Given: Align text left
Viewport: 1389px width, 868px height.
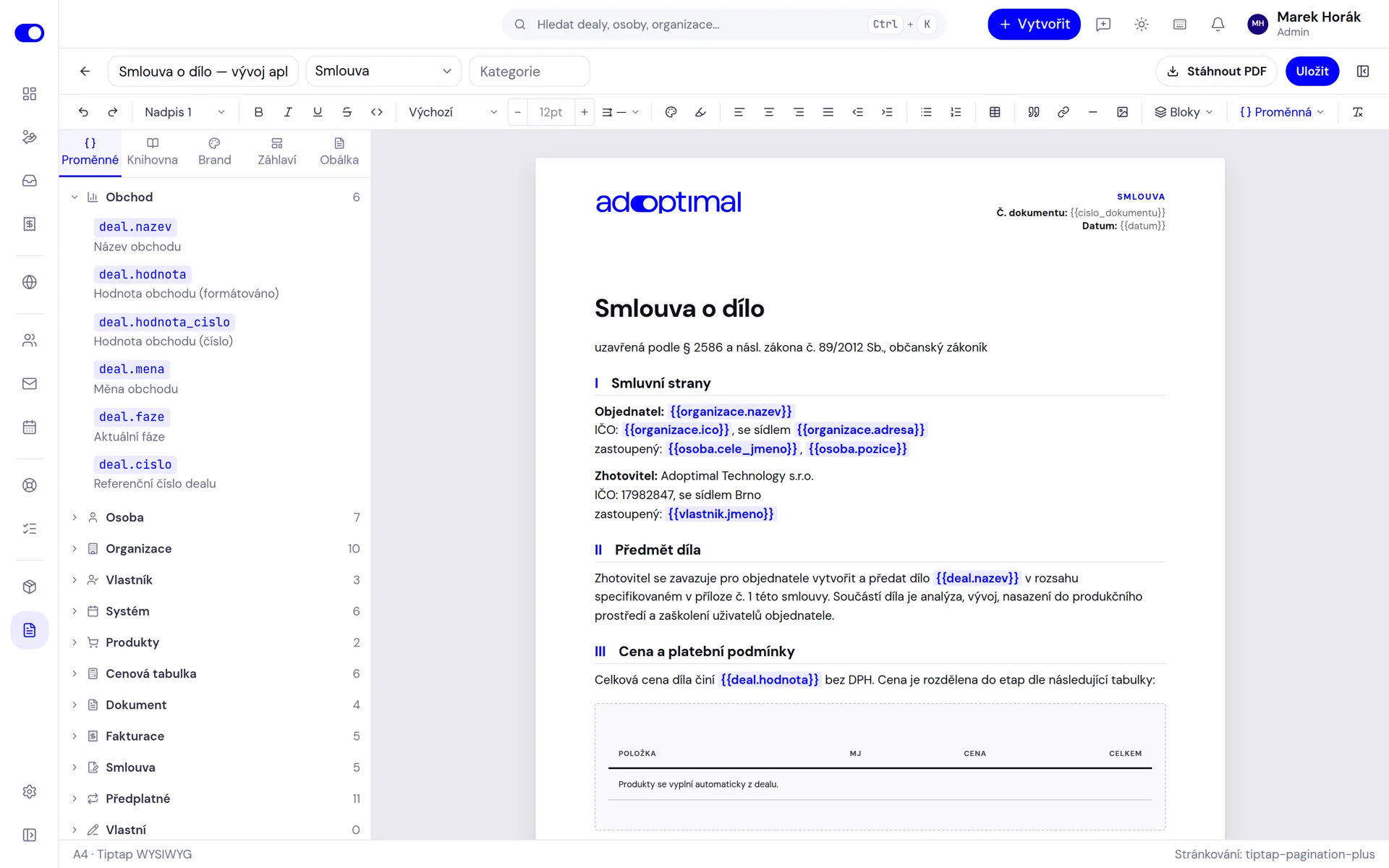Looking at the screenshot, I should [739, 112].
